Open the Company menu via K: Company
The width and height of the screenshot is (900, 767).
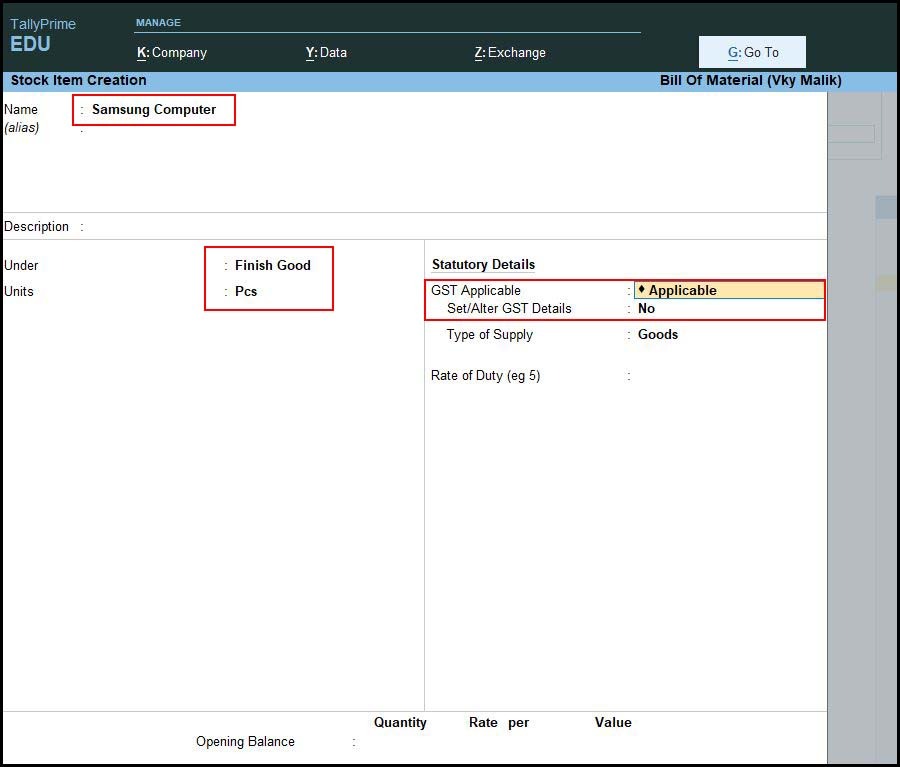(172, 52)
